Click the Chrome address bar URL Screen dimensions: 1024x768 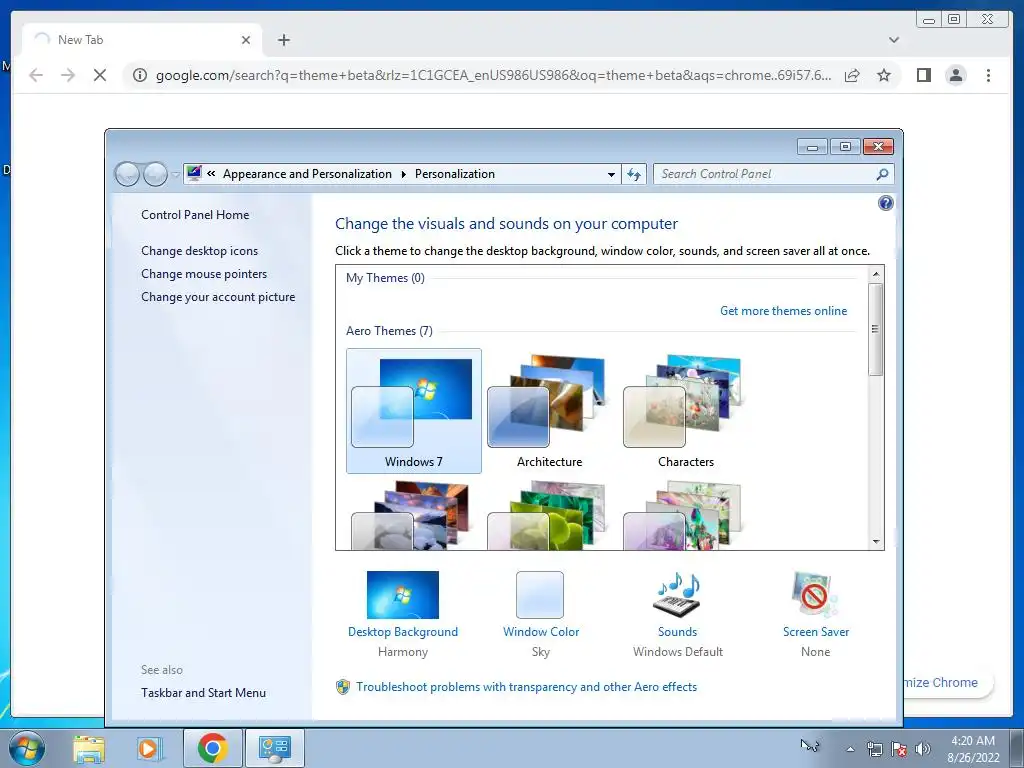(x=493, y=75)
